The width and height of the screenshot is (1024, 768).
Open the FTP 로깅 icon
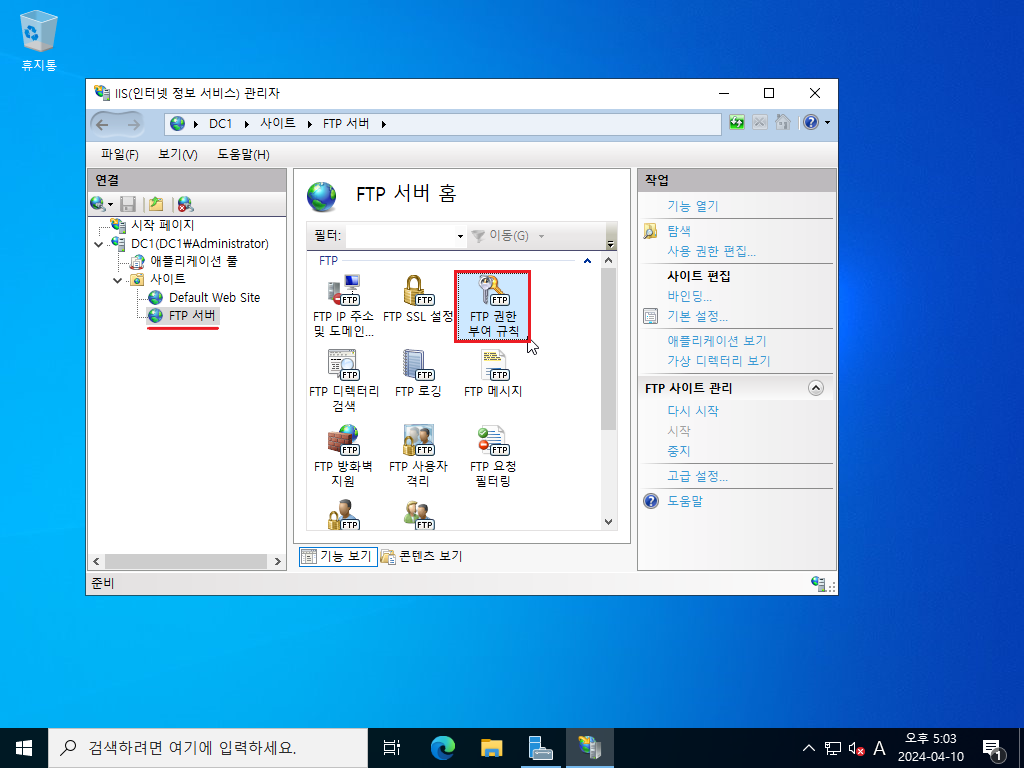[418, 374]
